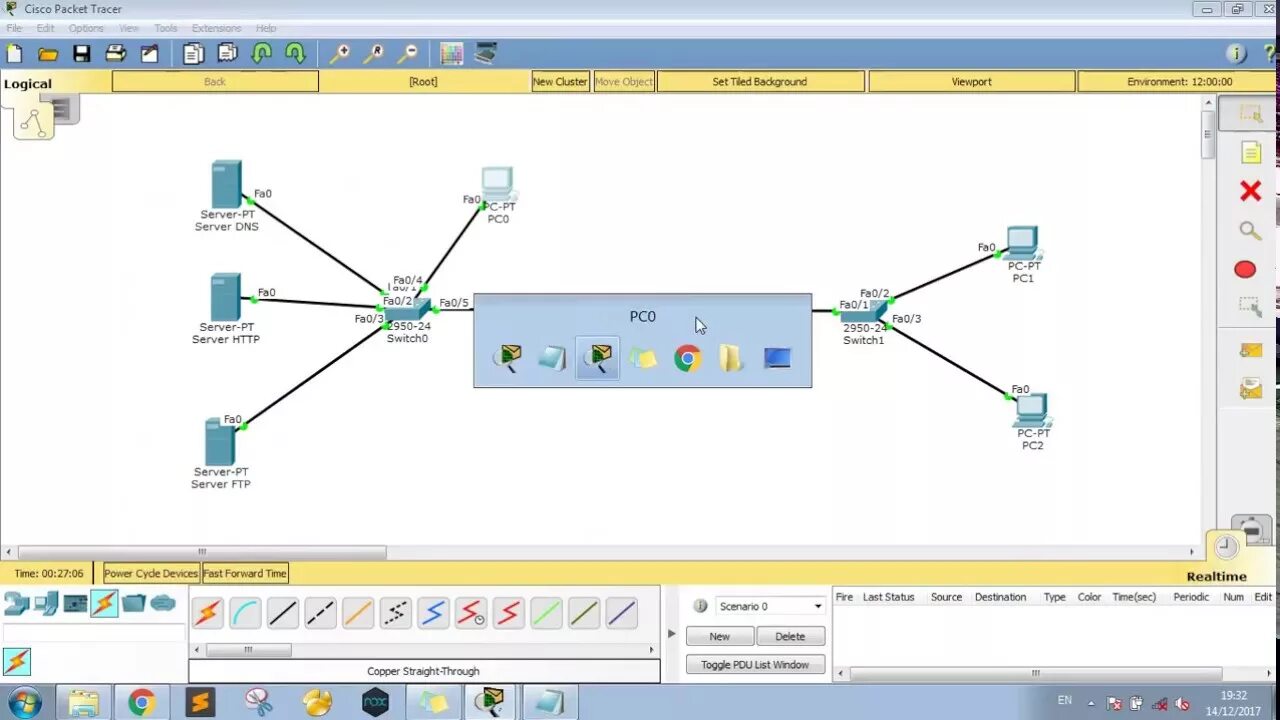Open the File menu

(x=14, y=28)
